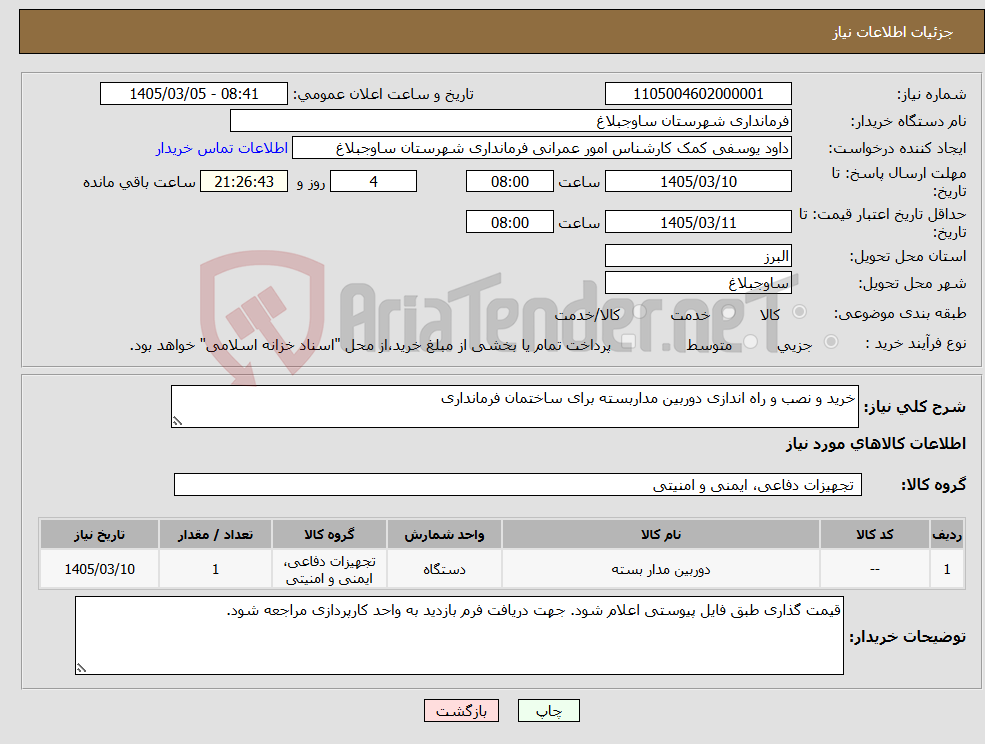Click the شهر محل تحویل field
Viewport: 985px width, 744px height.
tap(698, 283)
